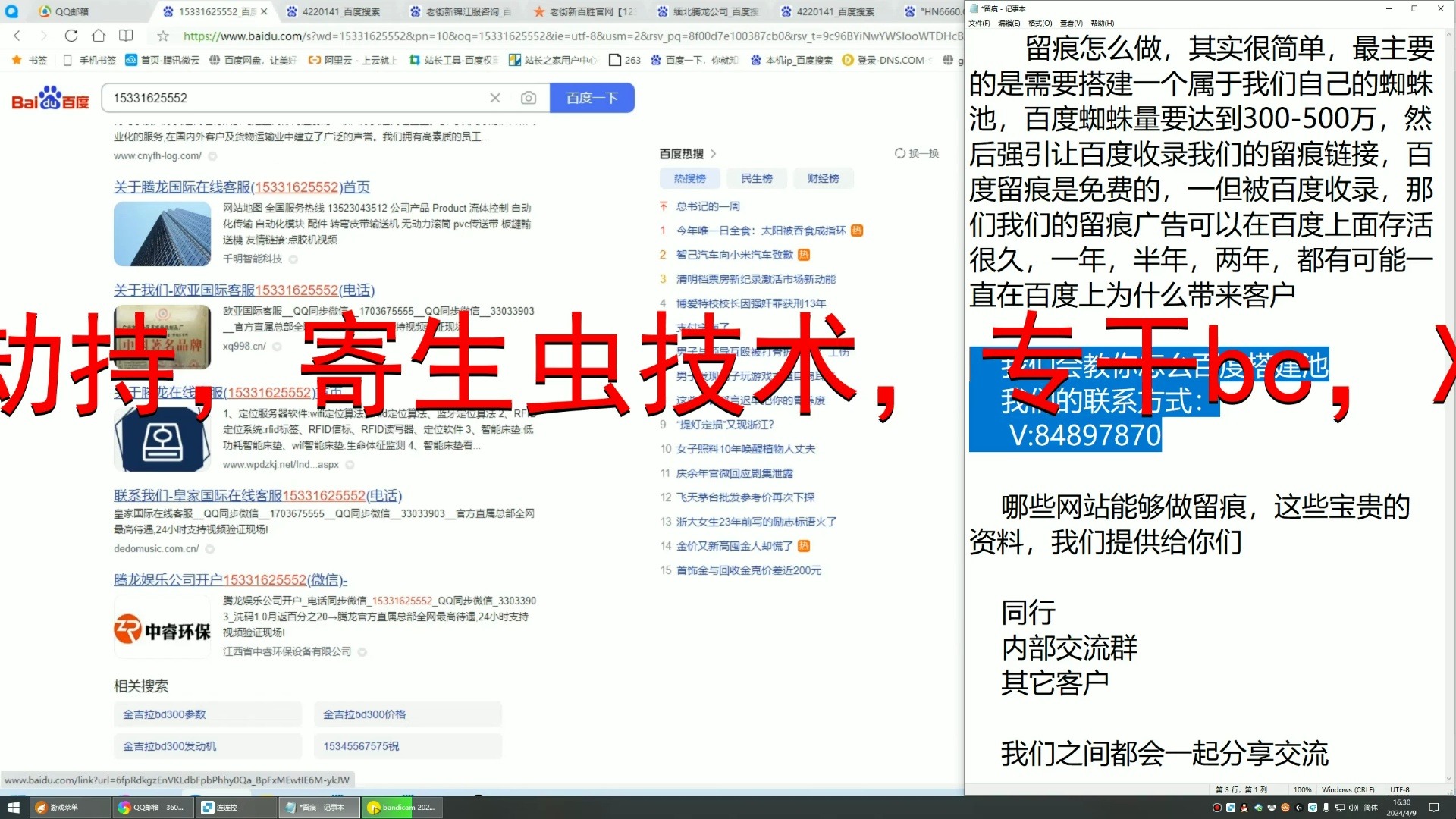Open Notepad 帮助(H) menu
The width and height of the screenshot is (1456, 819).
pos(1103,24)
